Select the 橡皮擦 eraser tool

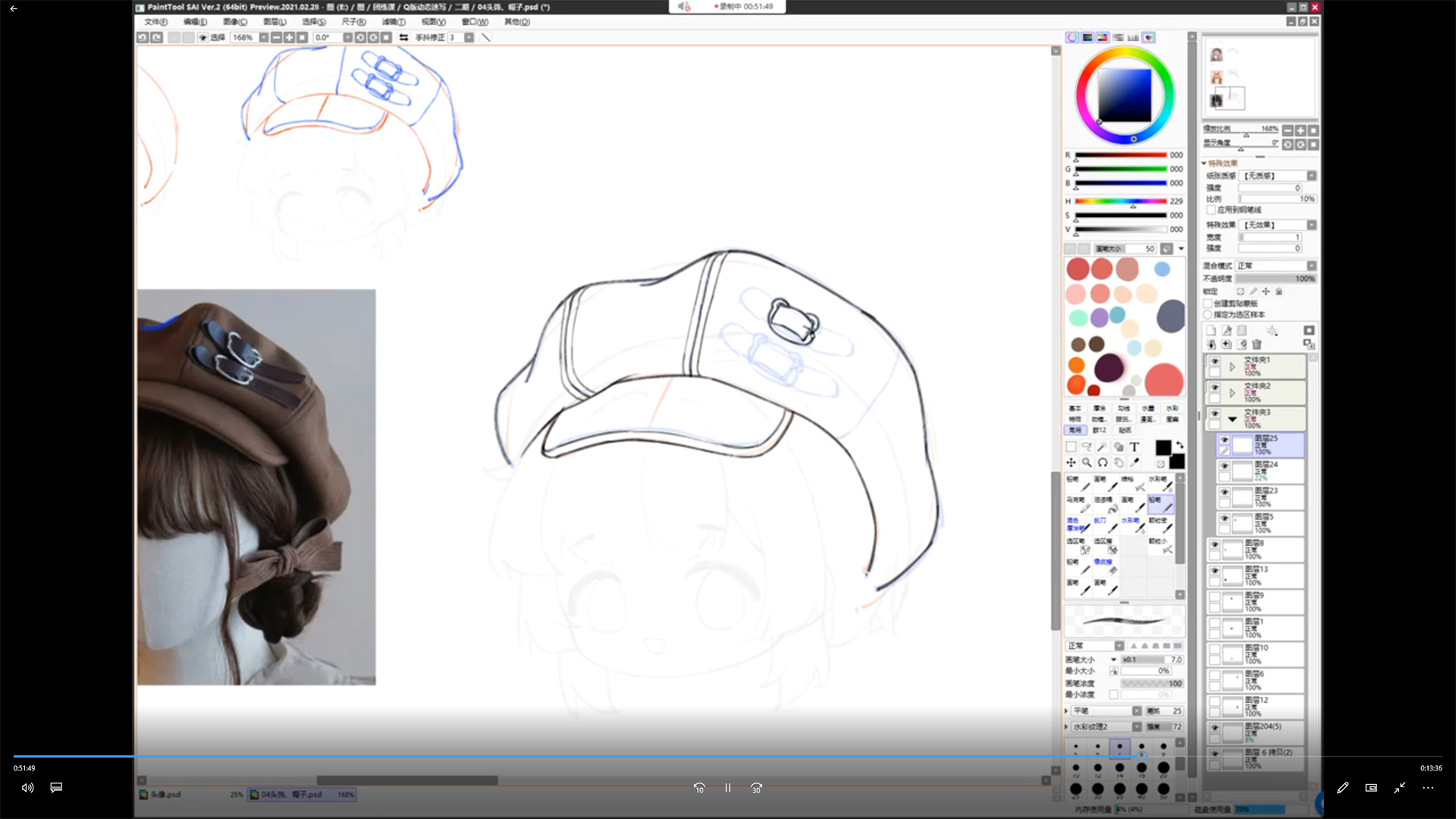[1104, 566]
